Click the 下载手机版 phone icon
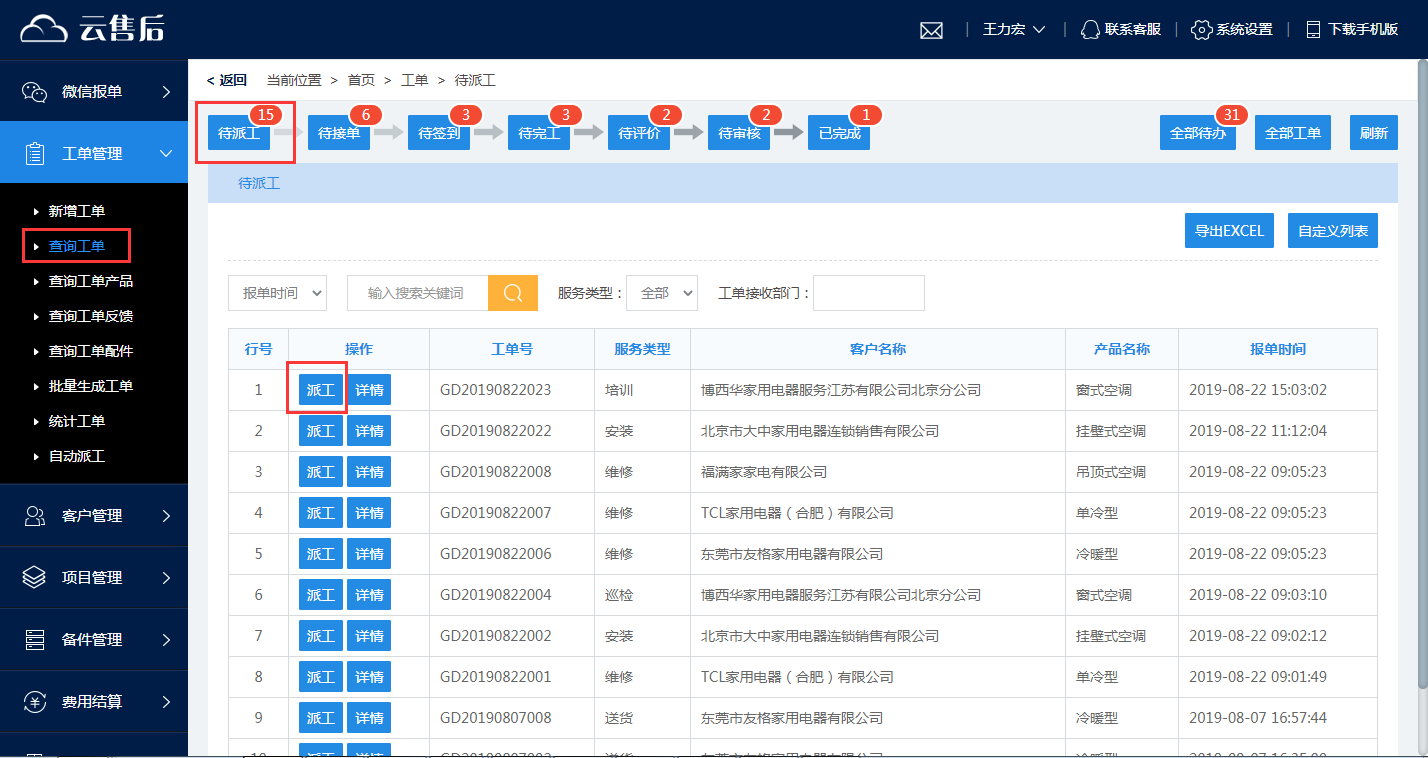This screenshot has width=1428, height=758. [x=1314, y=30]
